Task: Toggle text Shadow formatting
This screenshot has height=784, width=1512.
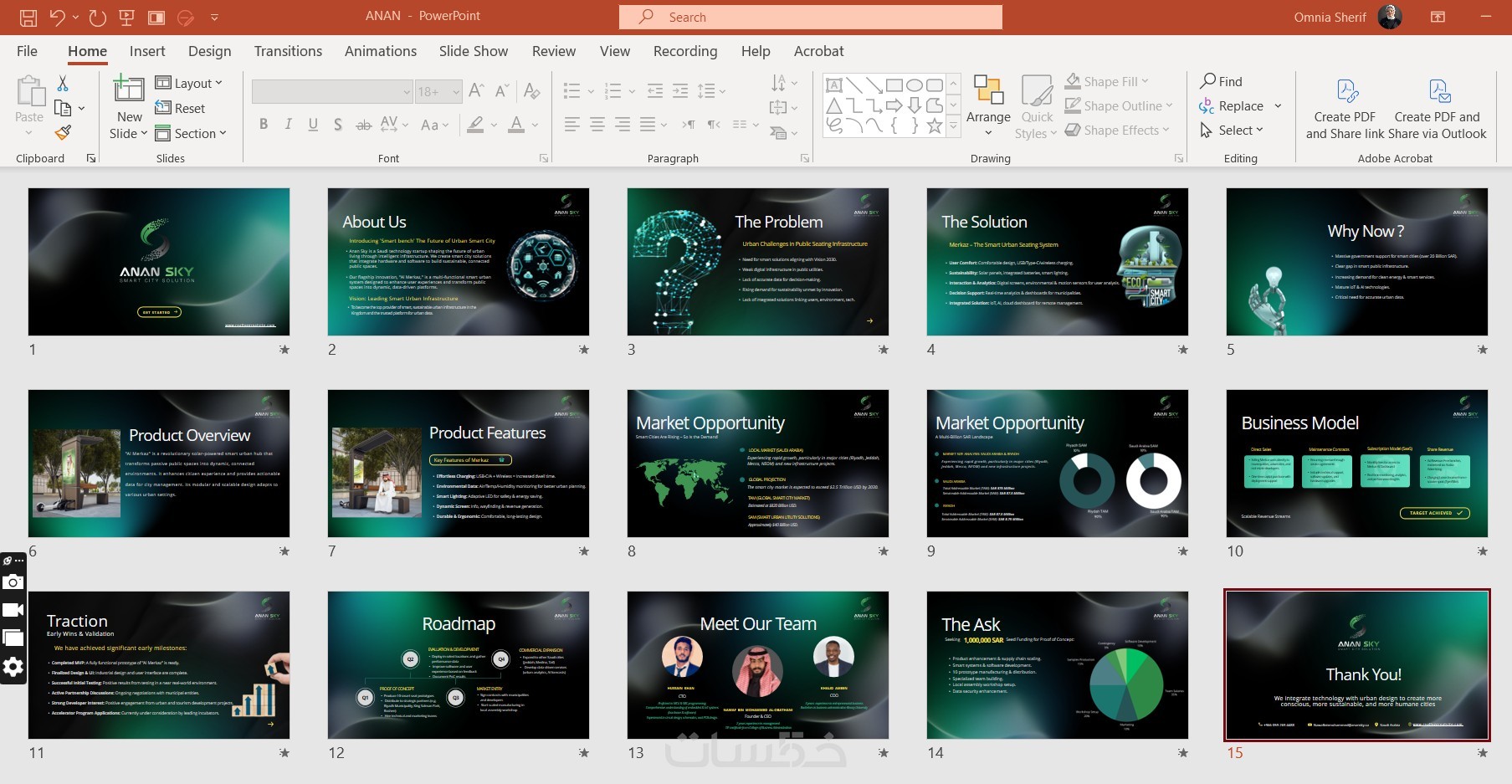Action: [x=338, y=124]
